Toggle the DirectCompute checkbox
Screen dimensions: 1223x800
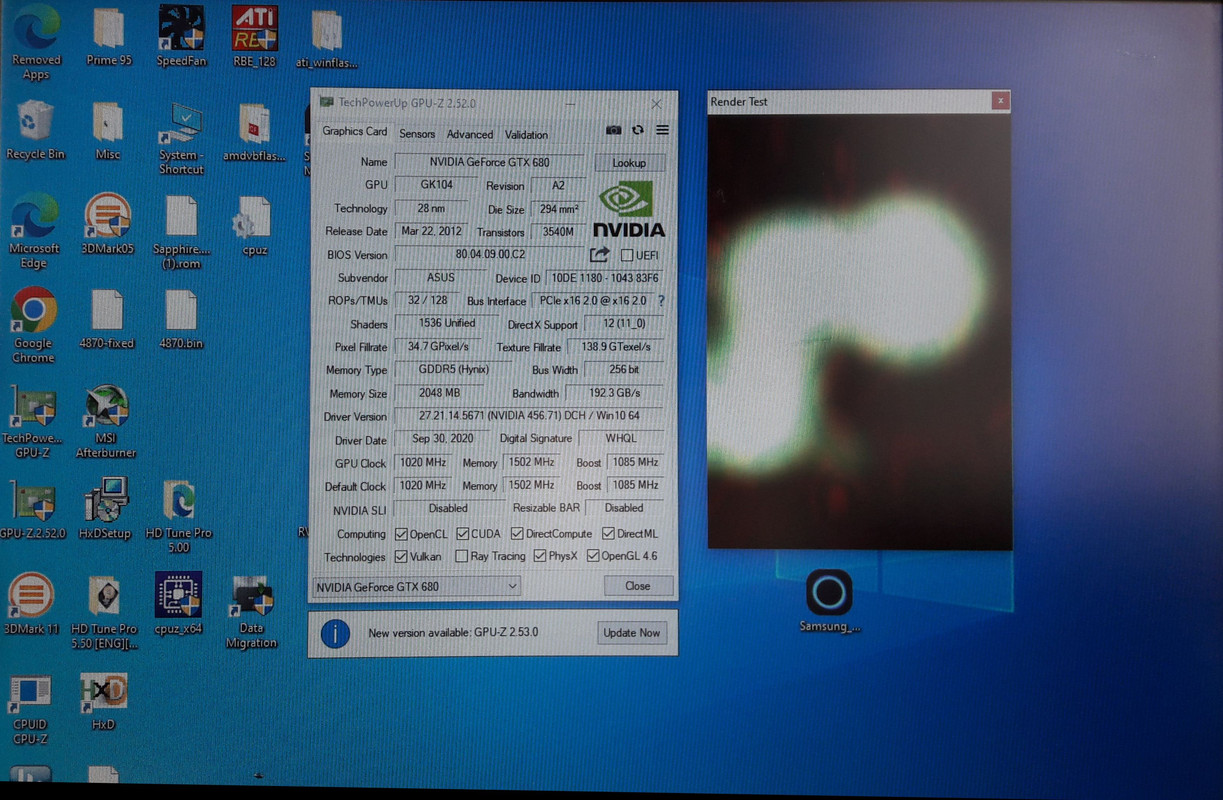(x=517, y=534)
